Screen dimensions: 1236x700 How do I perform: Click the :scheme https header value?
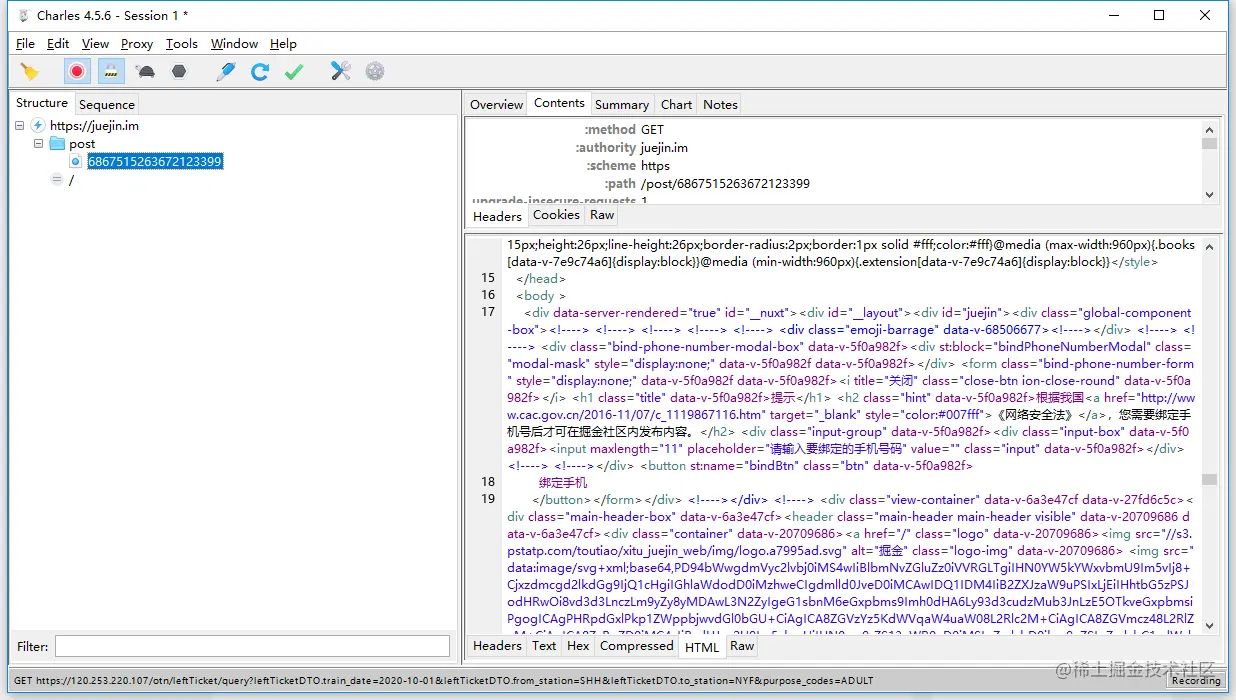(656, 166)
